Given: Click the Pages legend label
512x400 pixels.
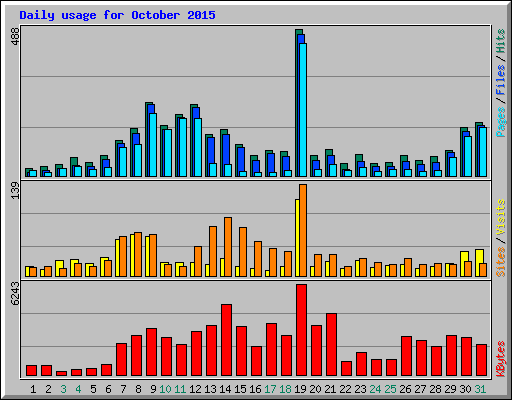Looking at the screenshot, I should click(501, 122).
